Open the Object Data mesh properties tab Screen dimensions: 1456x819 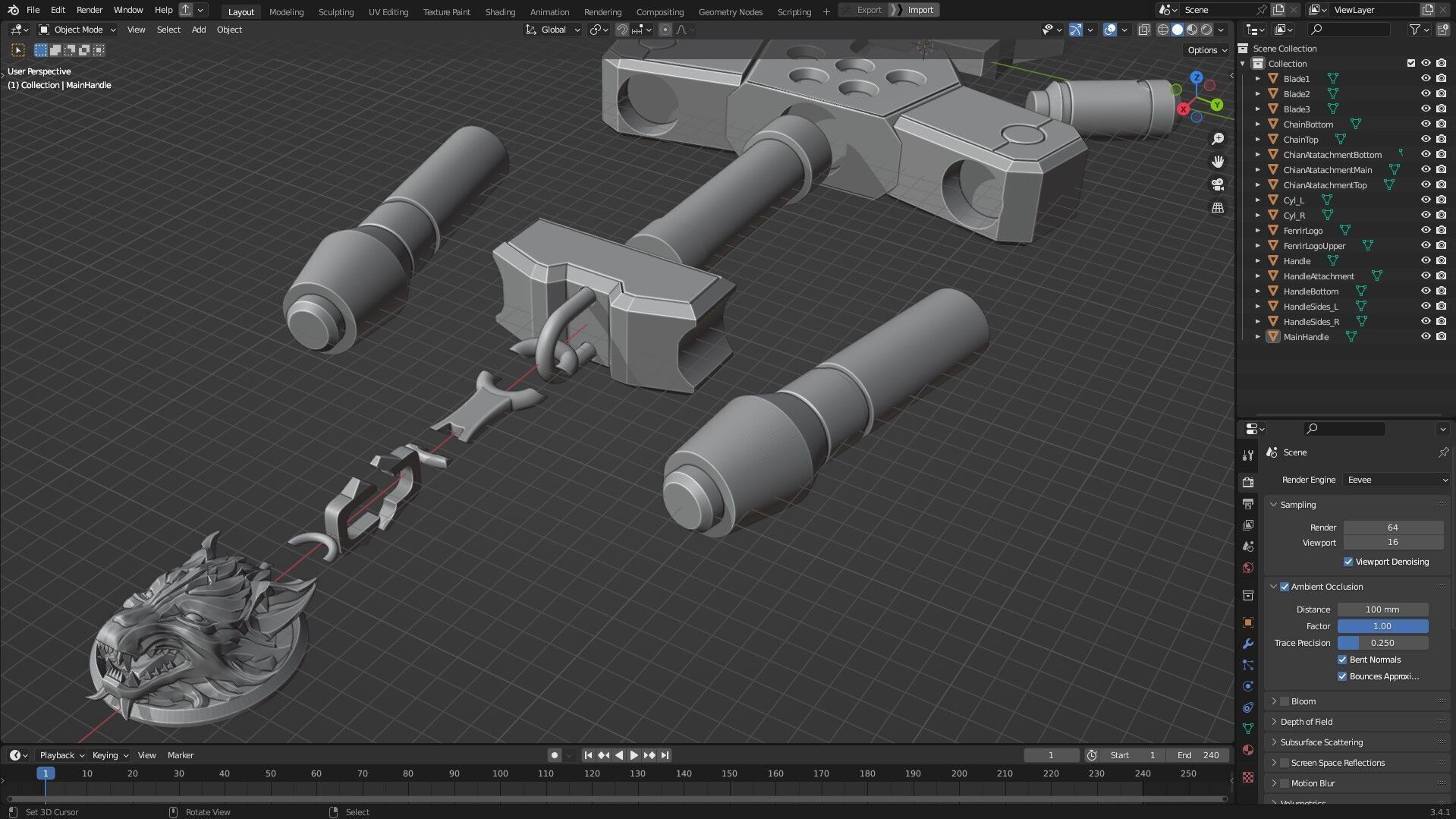tap(1248, 729)
